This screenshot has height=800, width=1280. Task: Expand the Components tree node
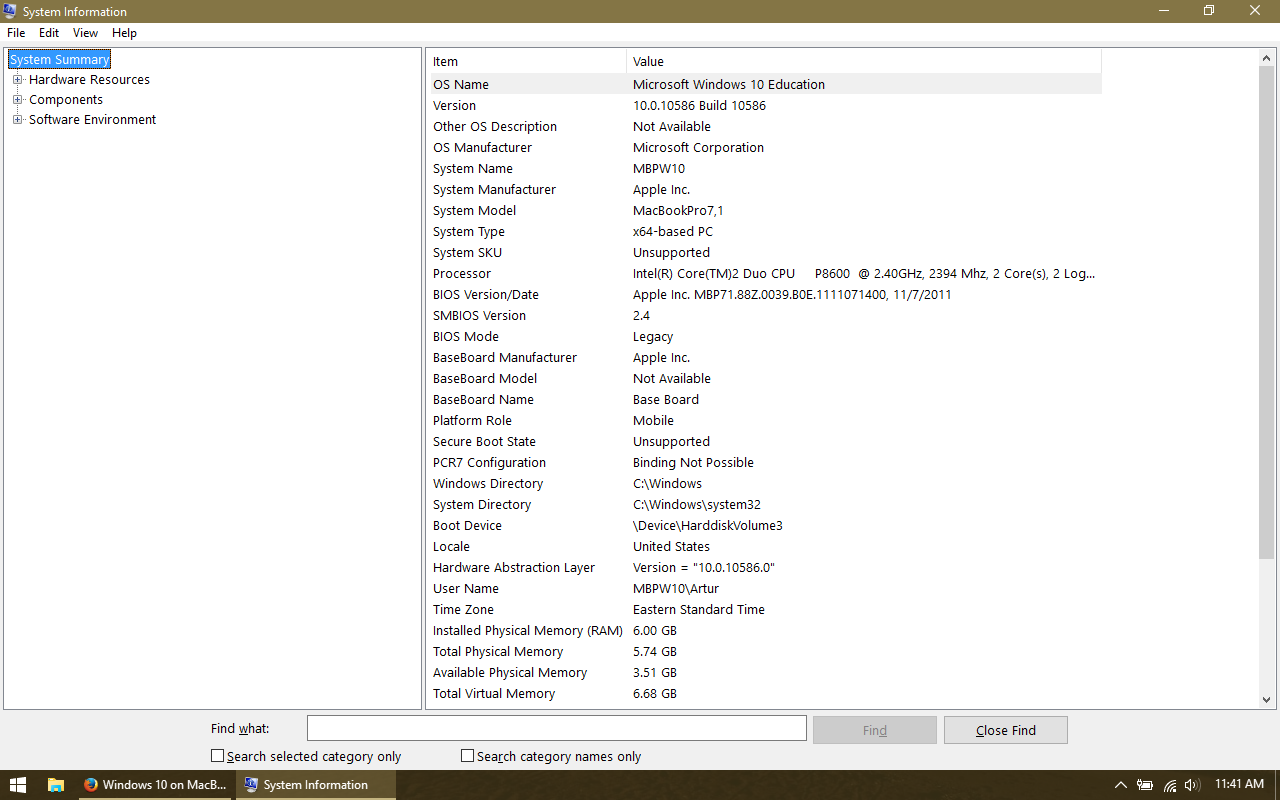click(x=17, y=100)
